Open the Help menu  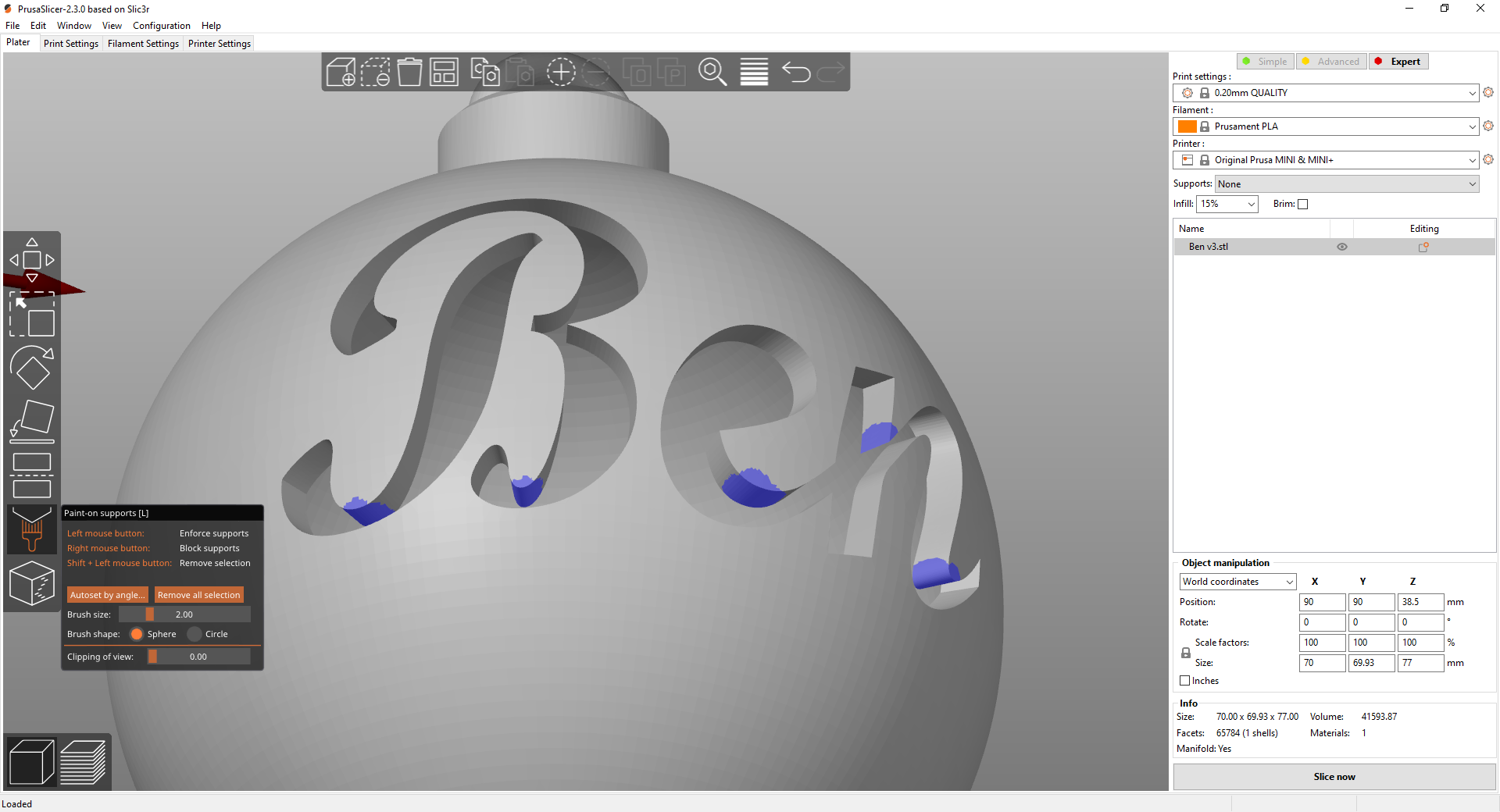211,26
